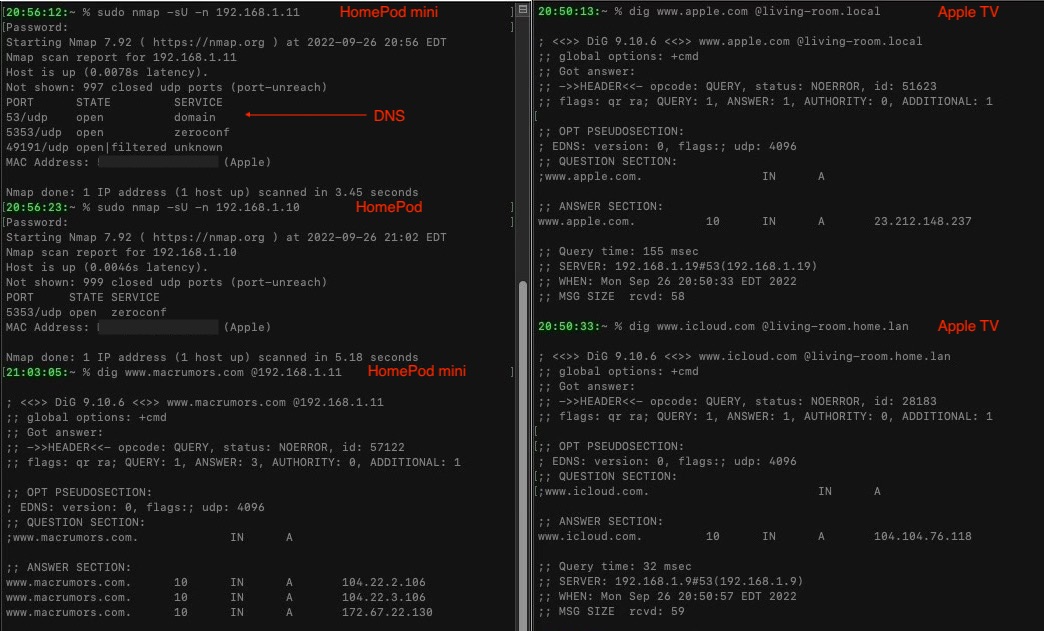Click flags line showing 'ANSWER: 3'
The height and width of the screenshot is (631, 1044).
[233, 462]
